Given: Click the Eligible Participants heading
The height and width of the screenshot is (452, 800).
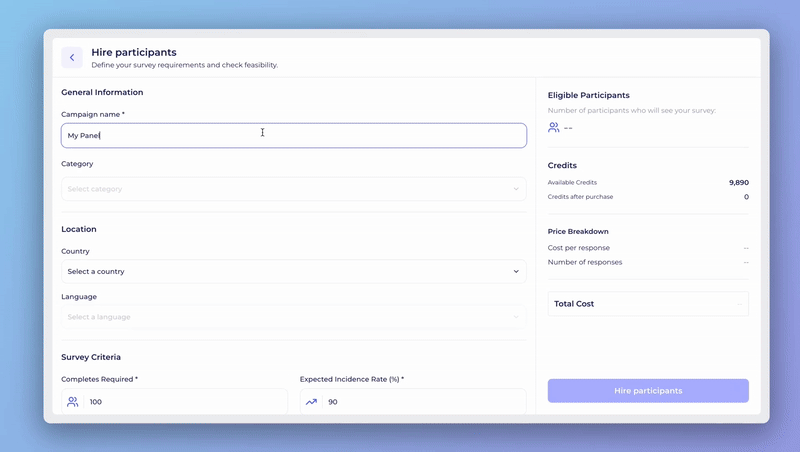Looking at the screenshot, I should (x=588, y=95).
